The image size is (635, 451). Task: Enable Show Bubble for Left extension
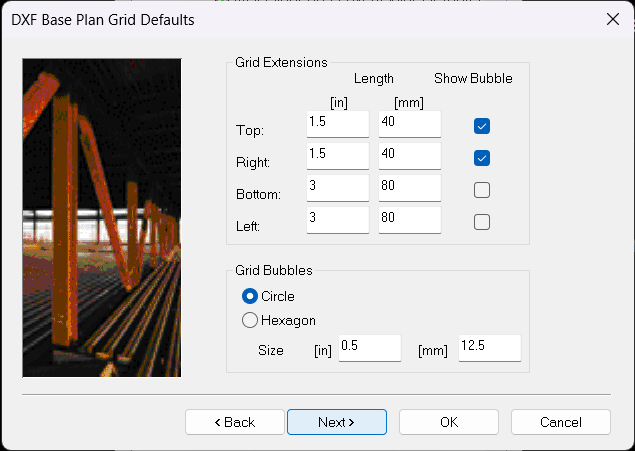(x=482, y=222)
